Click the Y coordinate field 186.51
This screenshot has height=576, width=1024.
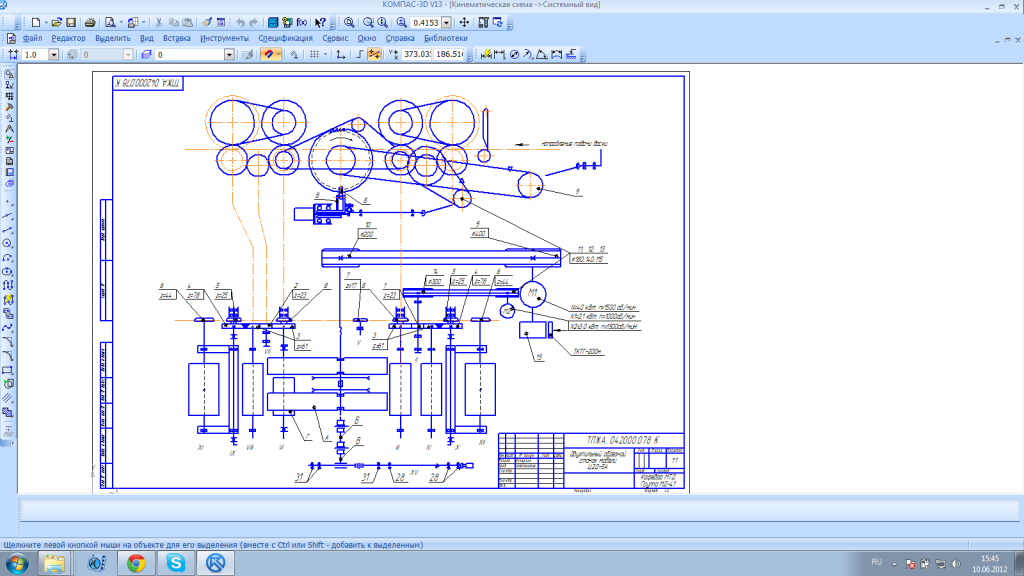pyautogui.click(x=449, y=55)
